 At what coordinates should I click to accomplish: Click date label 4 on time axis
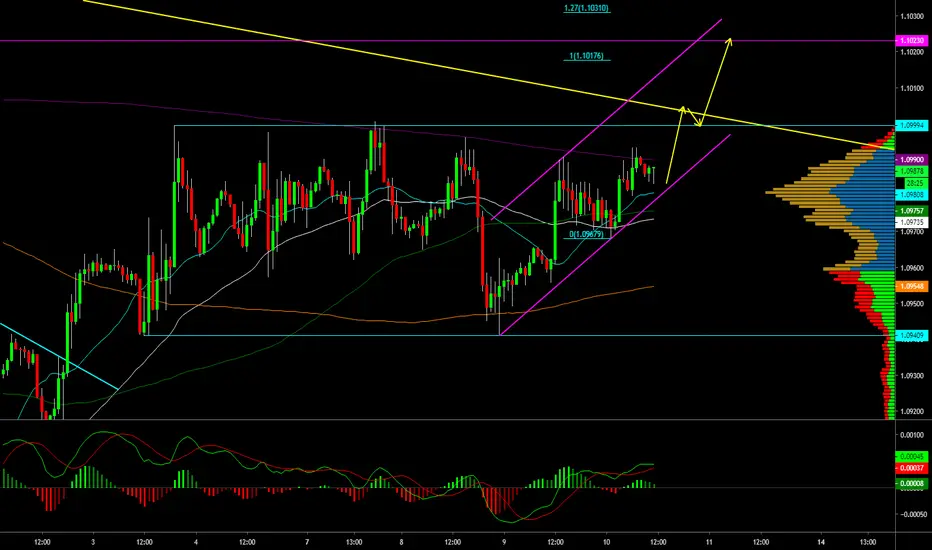pyautogui.click(x=196, y=542)
